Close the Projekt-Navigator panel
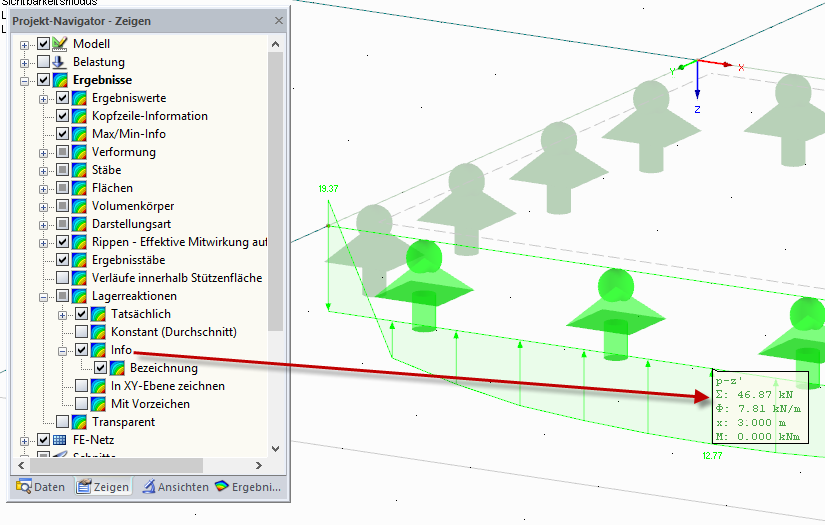Image resolution: width=825 pixels, height=525 pixels. point(279,21)
